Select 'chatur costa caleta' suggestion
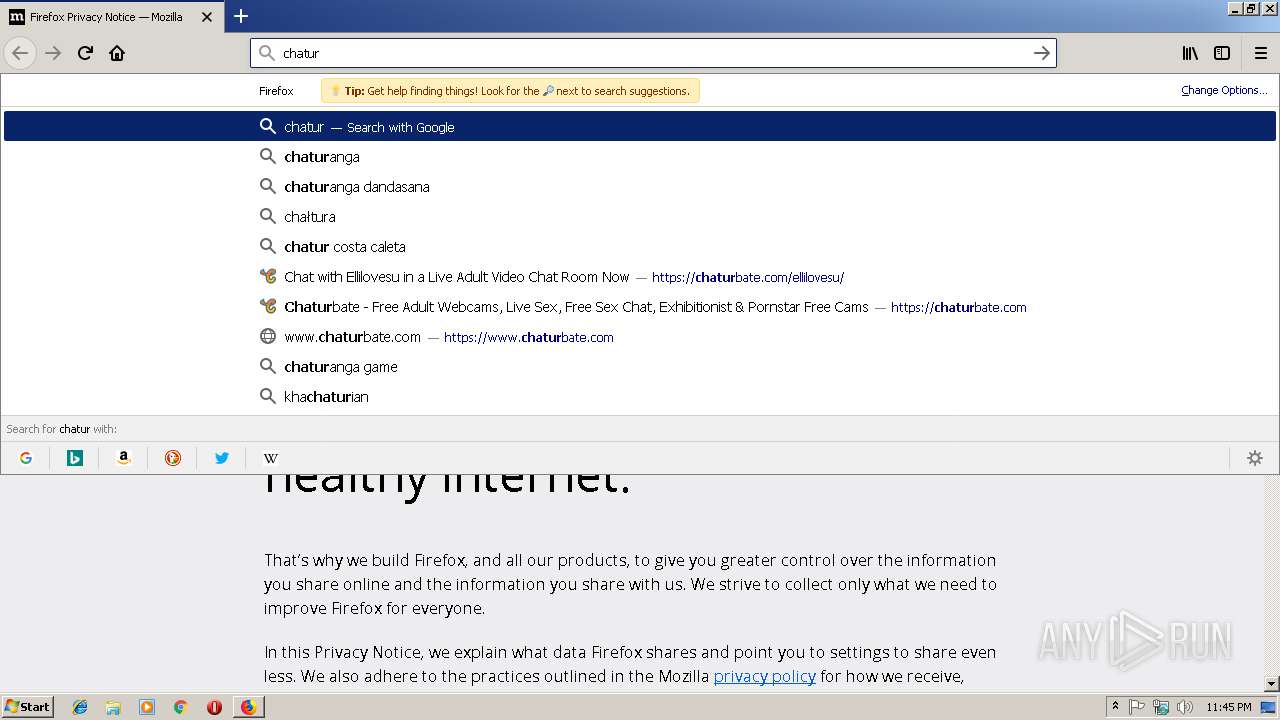The width and height of the screenshot is (1280, 720). (x=640, y=247)
